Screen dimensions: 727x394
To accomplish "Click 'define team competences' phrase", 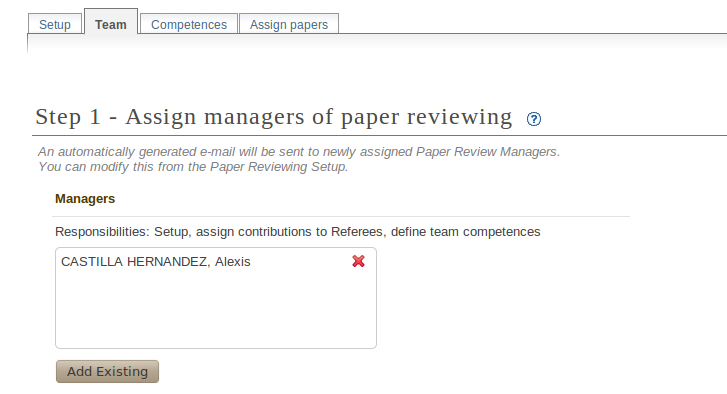I will (466, 231).
